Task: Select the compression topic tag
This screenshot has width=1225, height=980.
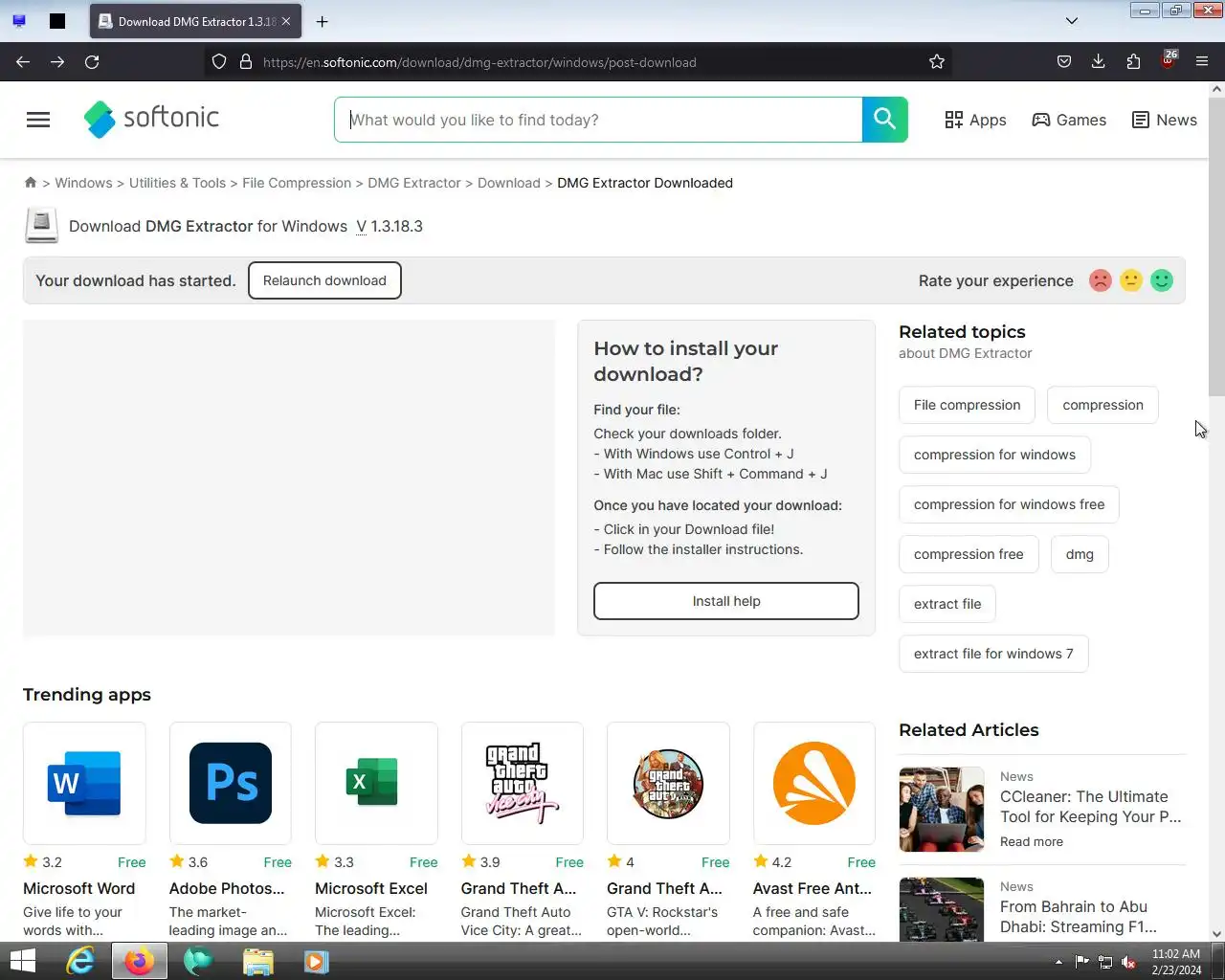Action: [1102, 405]
